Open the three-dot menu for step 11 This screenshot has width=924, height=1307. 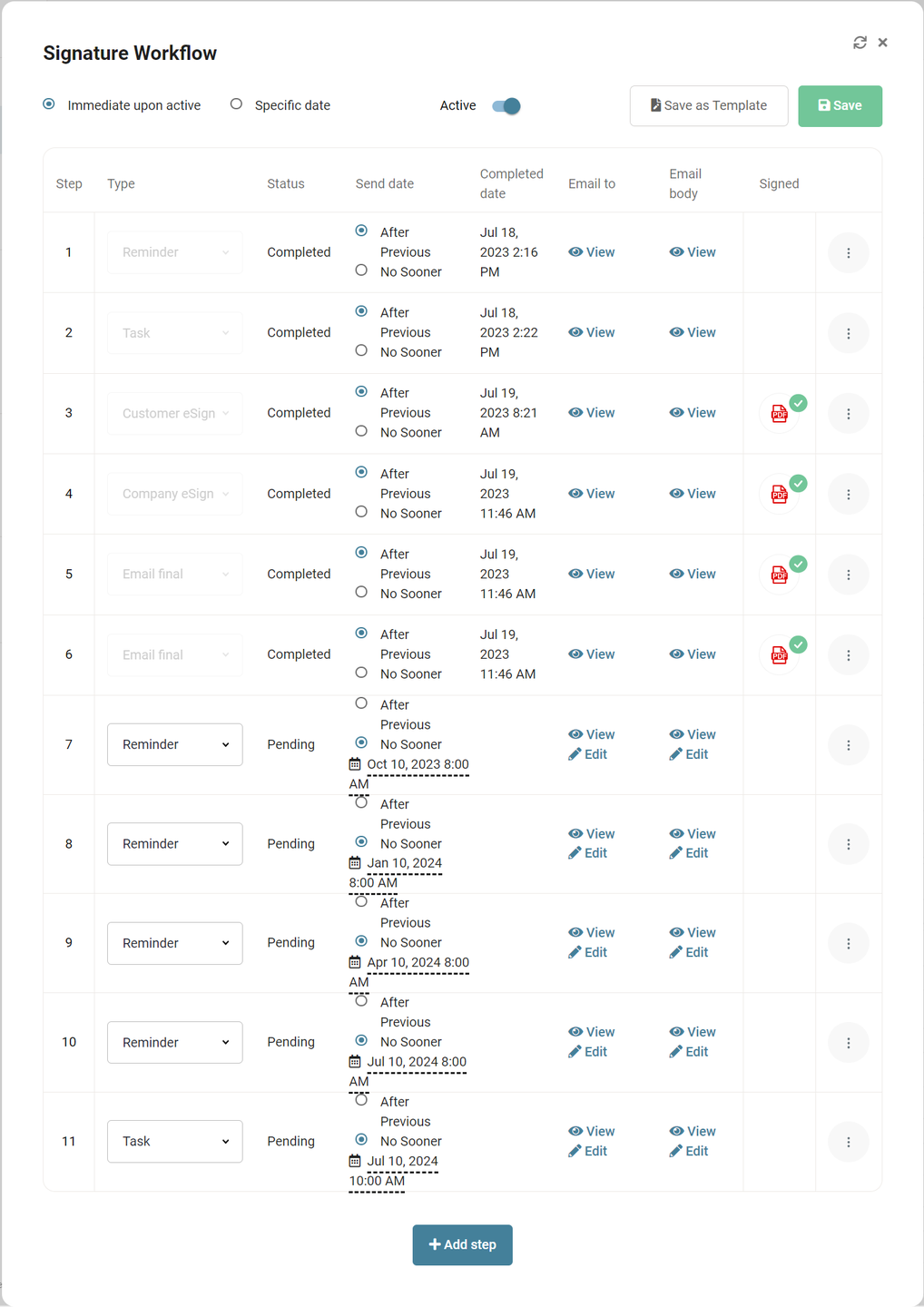[848, 1142]
